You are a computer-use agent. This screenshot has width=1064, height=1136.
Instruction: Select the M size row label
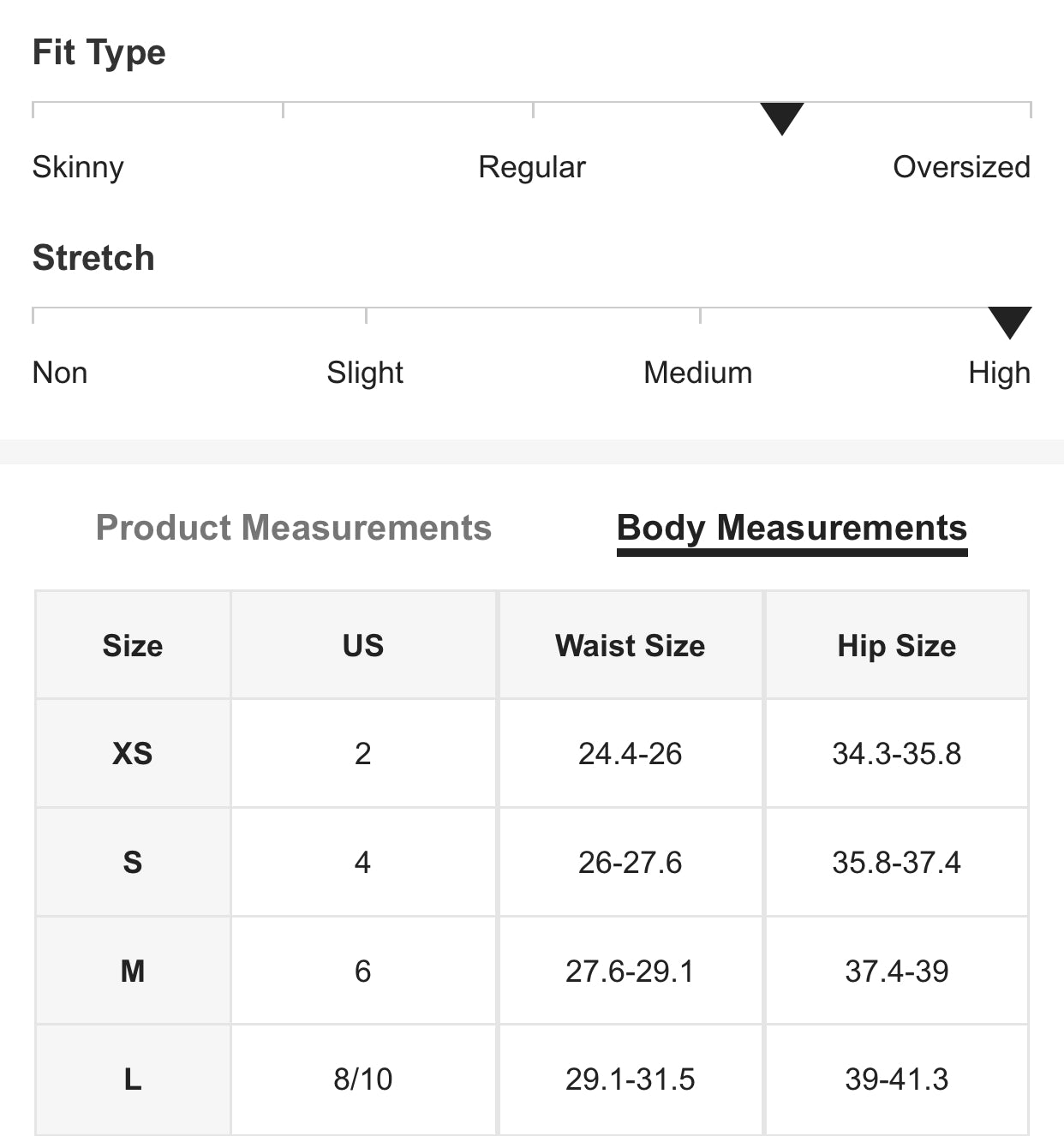(133, 971)
